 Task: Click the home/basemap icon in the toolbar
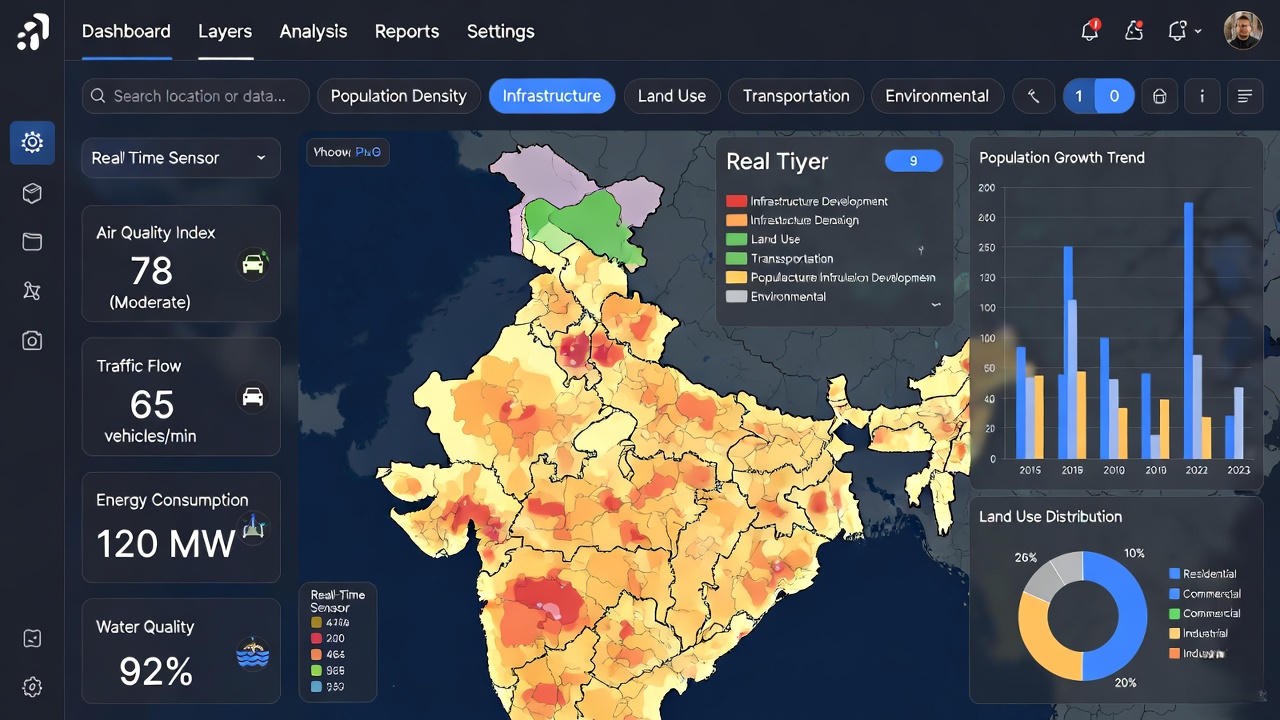click(1159, 96)
